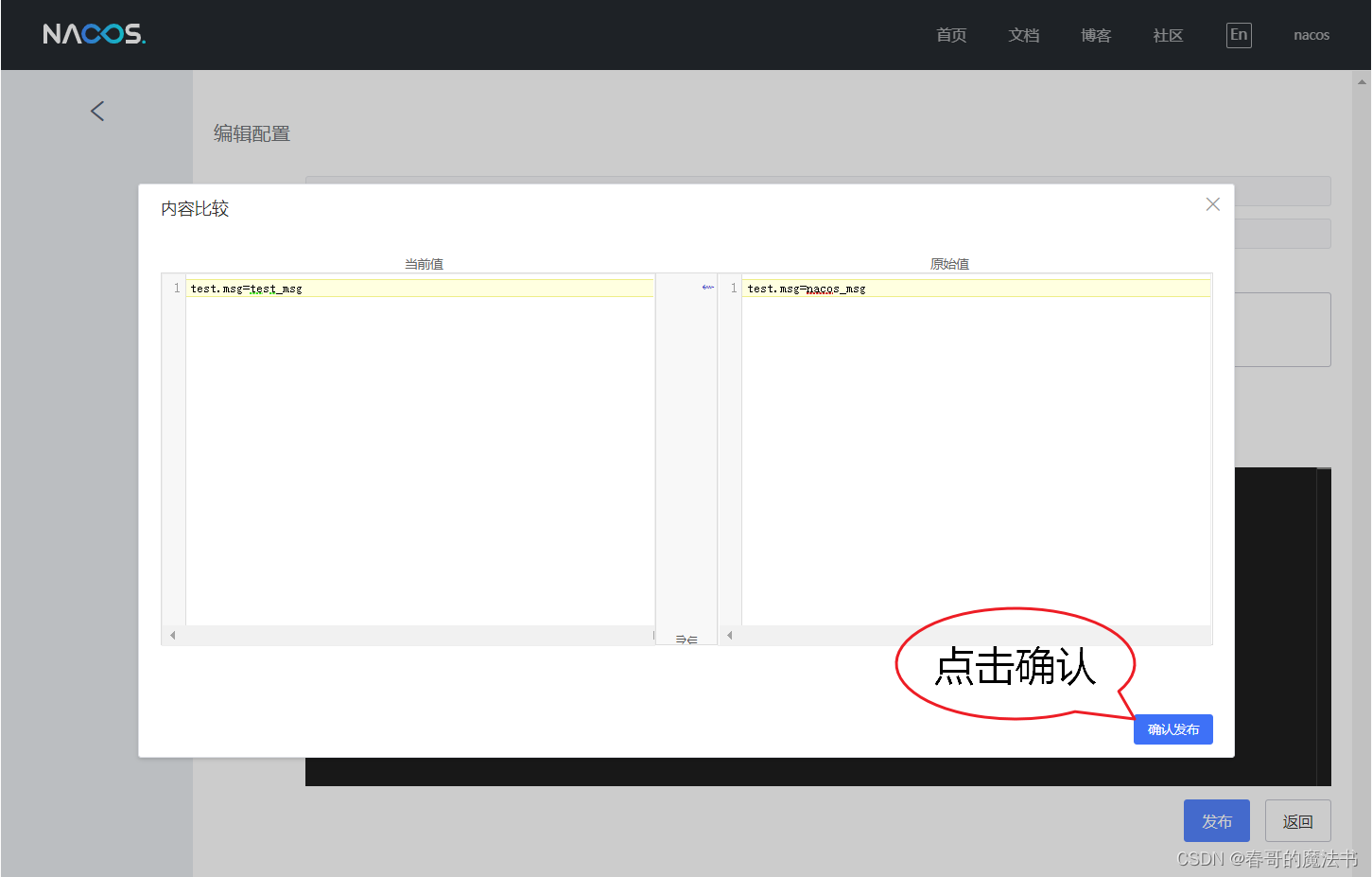Click the 返回 button

coord(1297,821)
